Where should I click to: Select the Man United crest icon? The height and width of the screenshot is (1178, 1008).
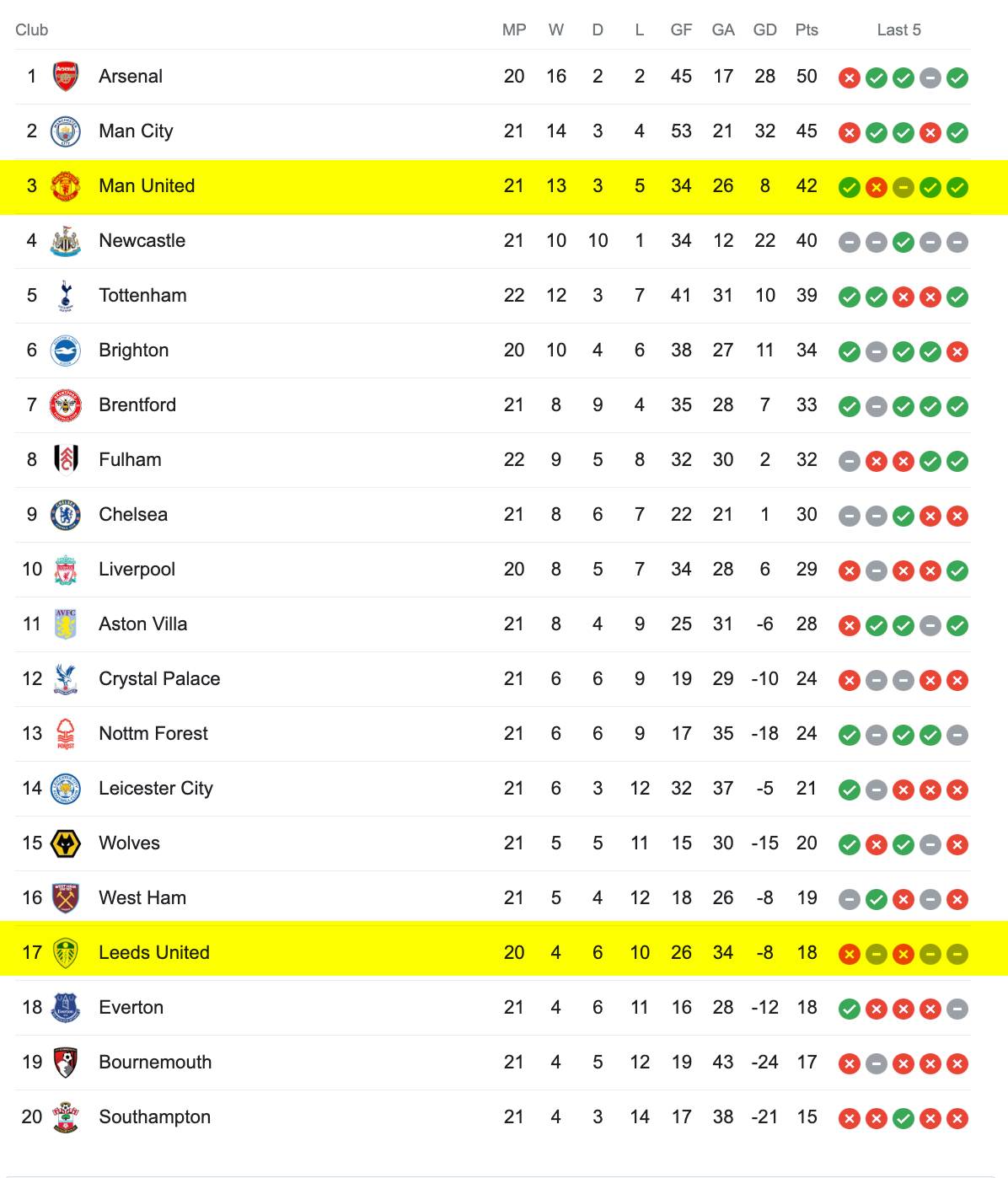(66, 186)
